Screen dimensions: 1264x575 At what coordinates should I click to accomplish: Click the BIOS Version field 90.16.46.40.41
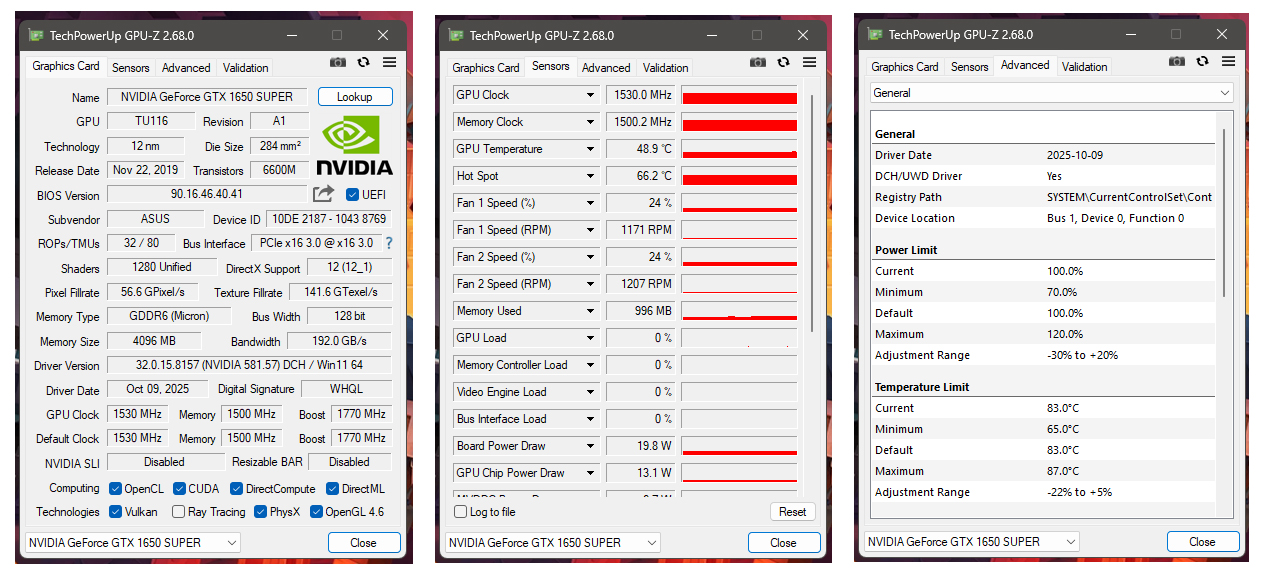(x=207, y=194)
